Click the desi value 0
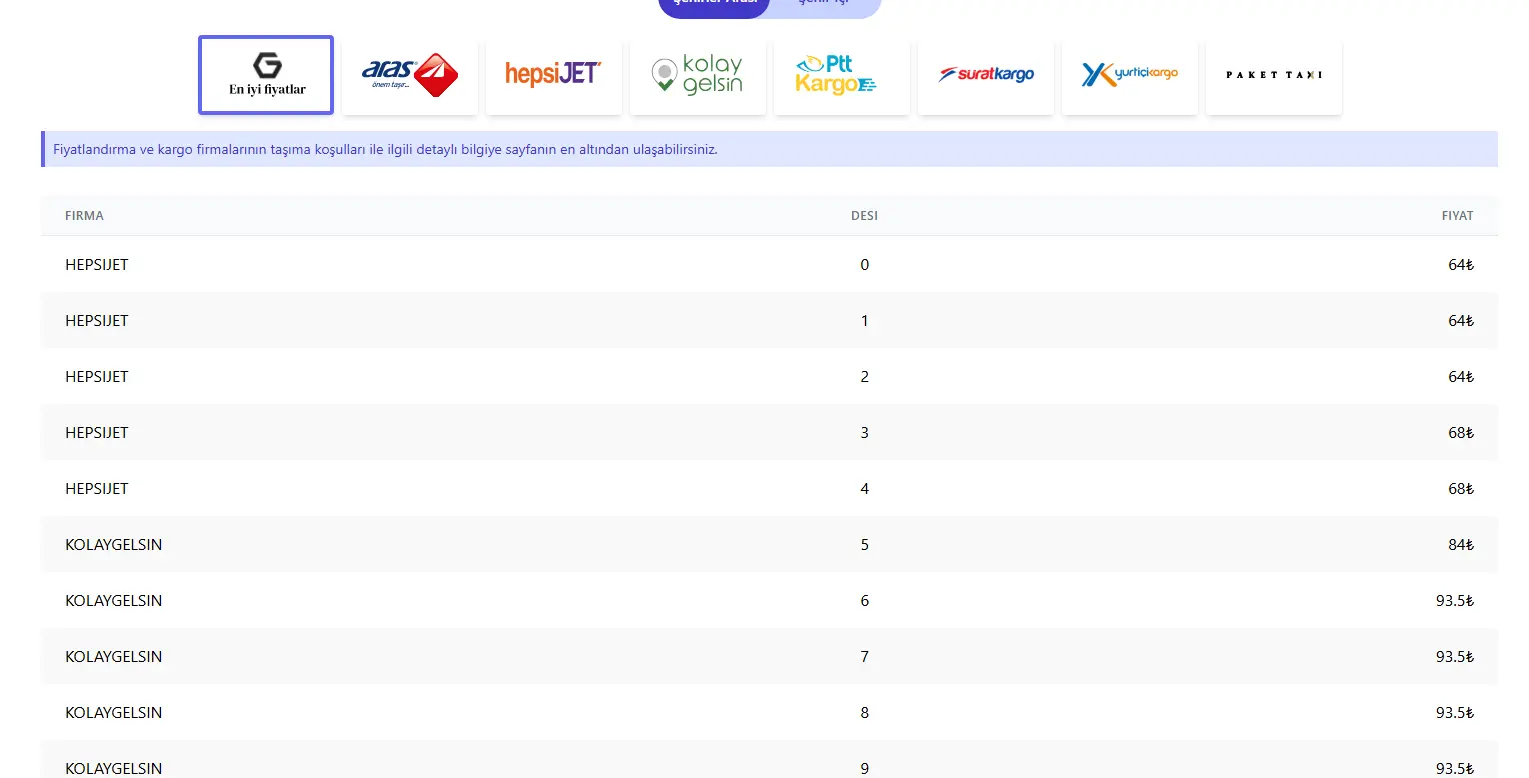Screen dimensions: 1529x778 pos(865,265)
